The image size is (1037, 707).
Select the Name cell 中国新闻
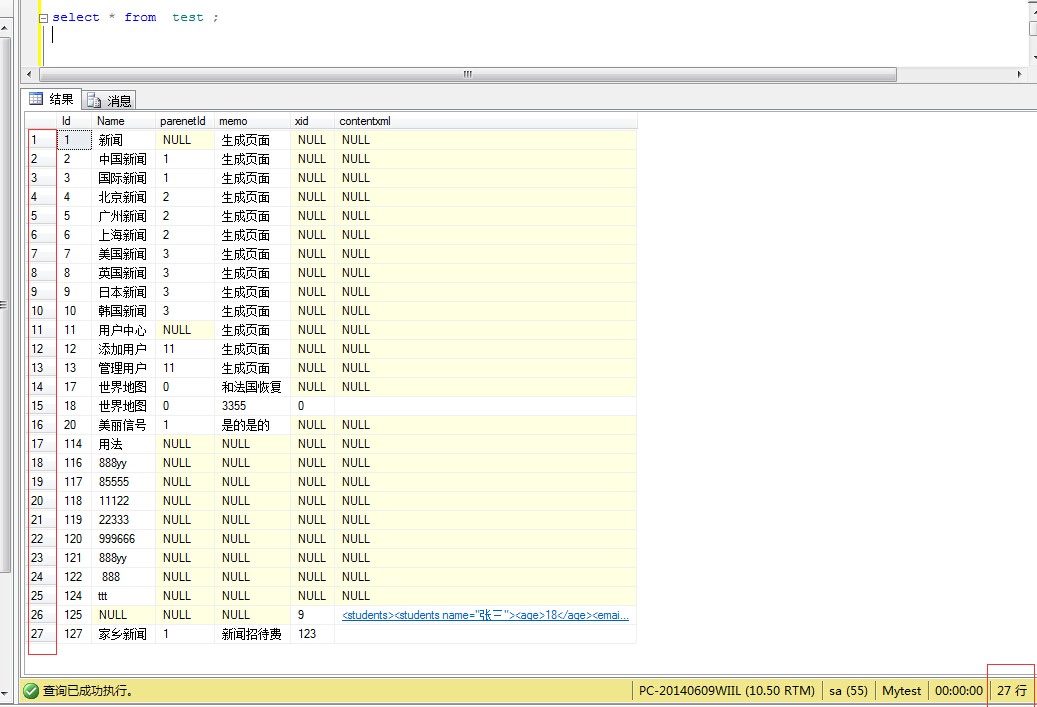click(x=123, y=159)
